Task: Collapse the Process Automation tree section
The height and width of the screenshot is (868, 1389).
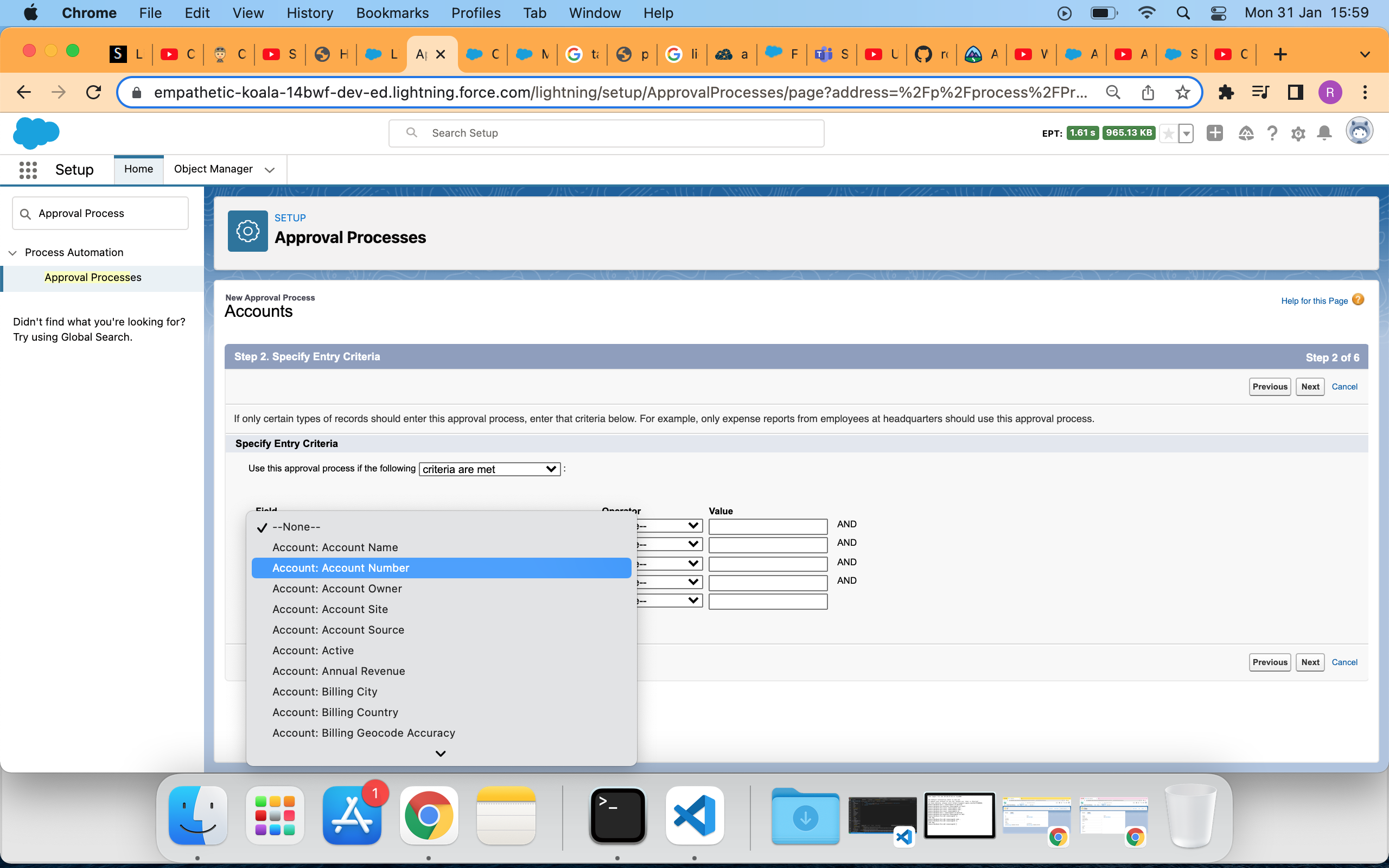Action: coord(12,253)
